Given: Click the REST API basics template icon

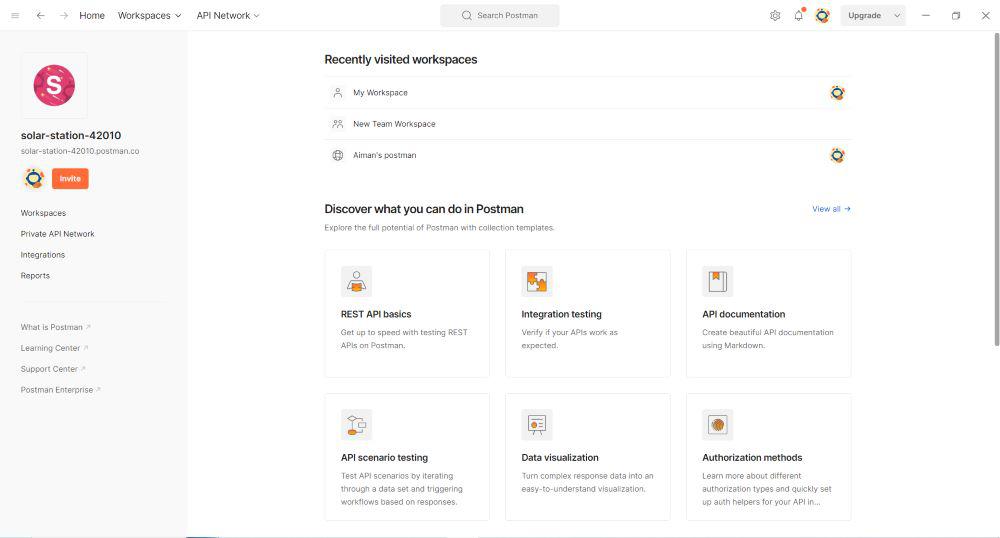Looking at the screenshot, I should (356, 281).
